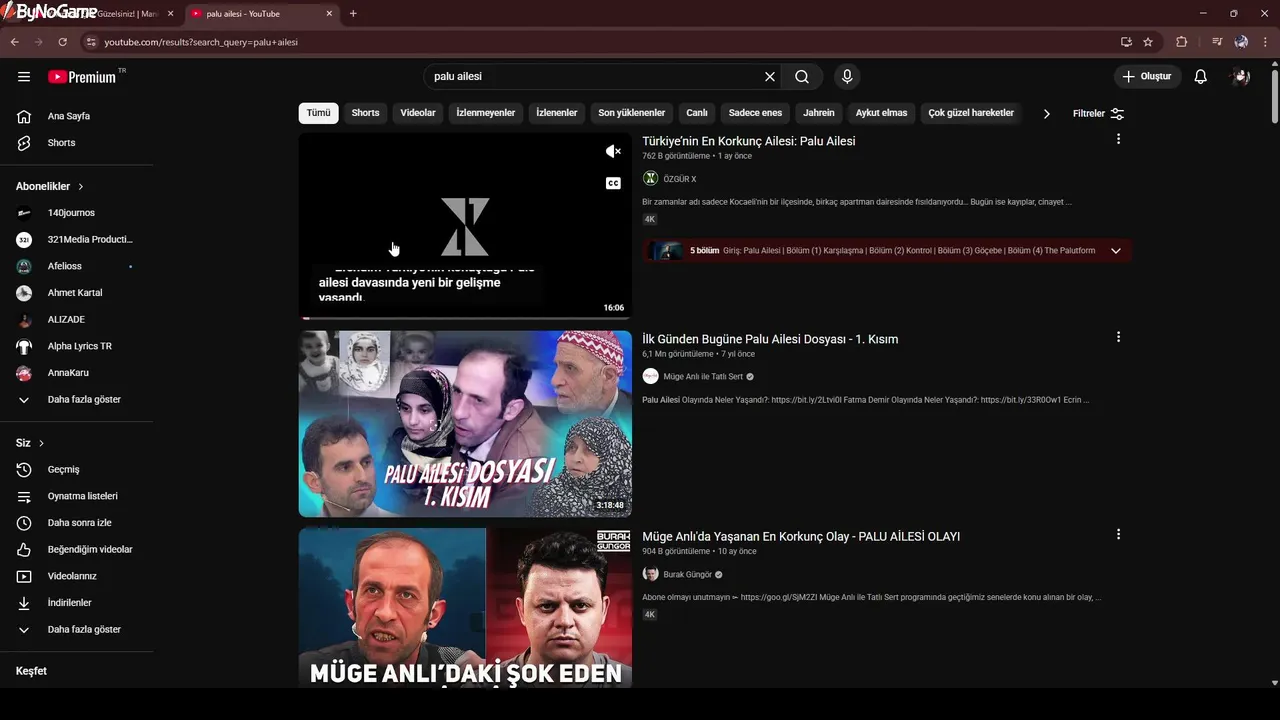Open account avatar menu
Image resolution: width=1280 pixels, height=720 pixels.
(x=1241, y=77)
